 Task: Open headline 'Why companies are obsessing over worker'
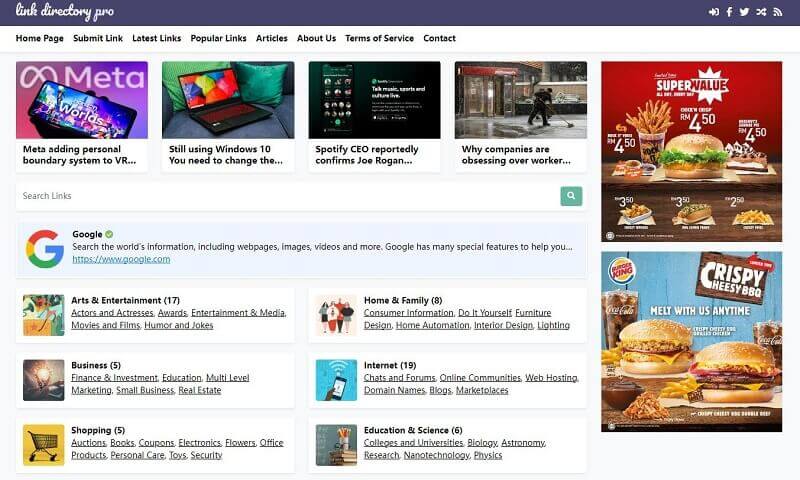[x=516, y=155]
